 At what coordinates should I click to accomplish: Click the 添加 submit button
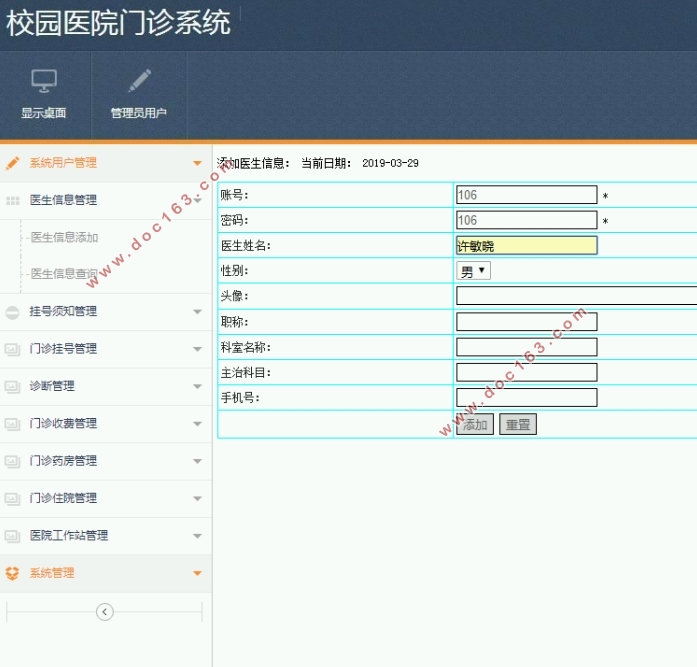tap(475, 424)
